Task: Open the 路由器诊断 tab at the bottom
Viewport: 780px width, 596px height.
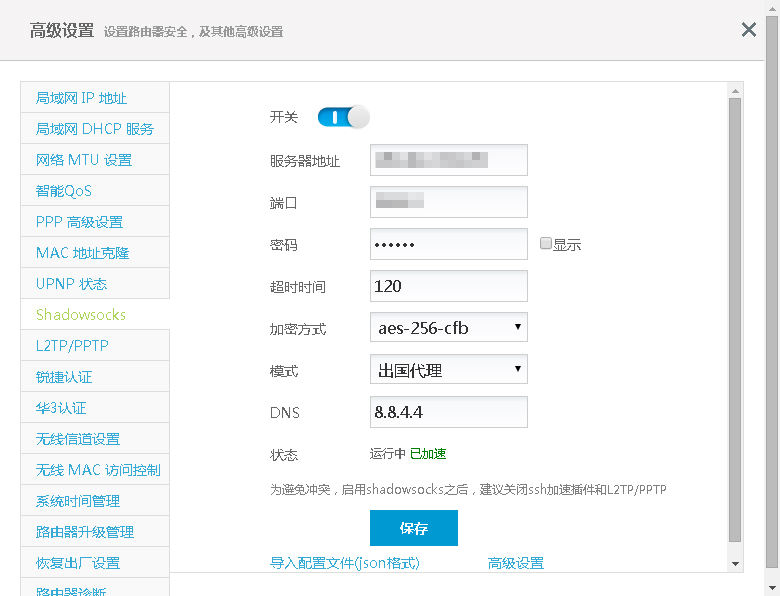Action: (95, 588)
